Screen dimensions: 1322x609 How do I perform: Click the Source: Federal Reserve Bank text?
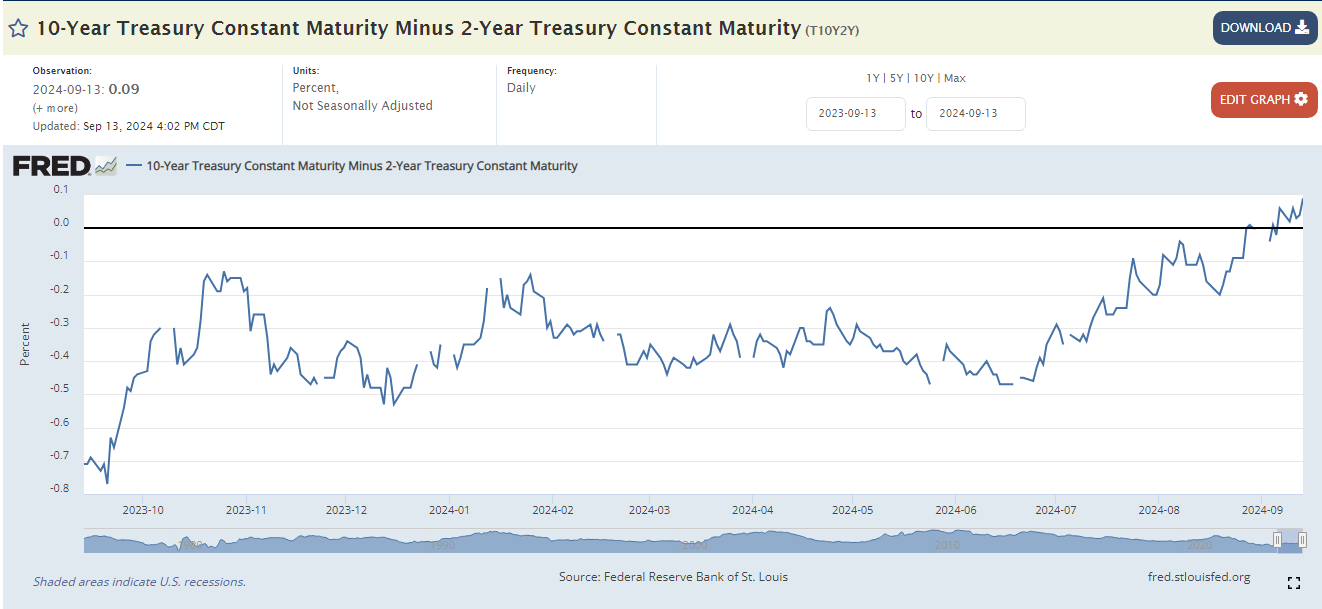click(x=673, y=577)
